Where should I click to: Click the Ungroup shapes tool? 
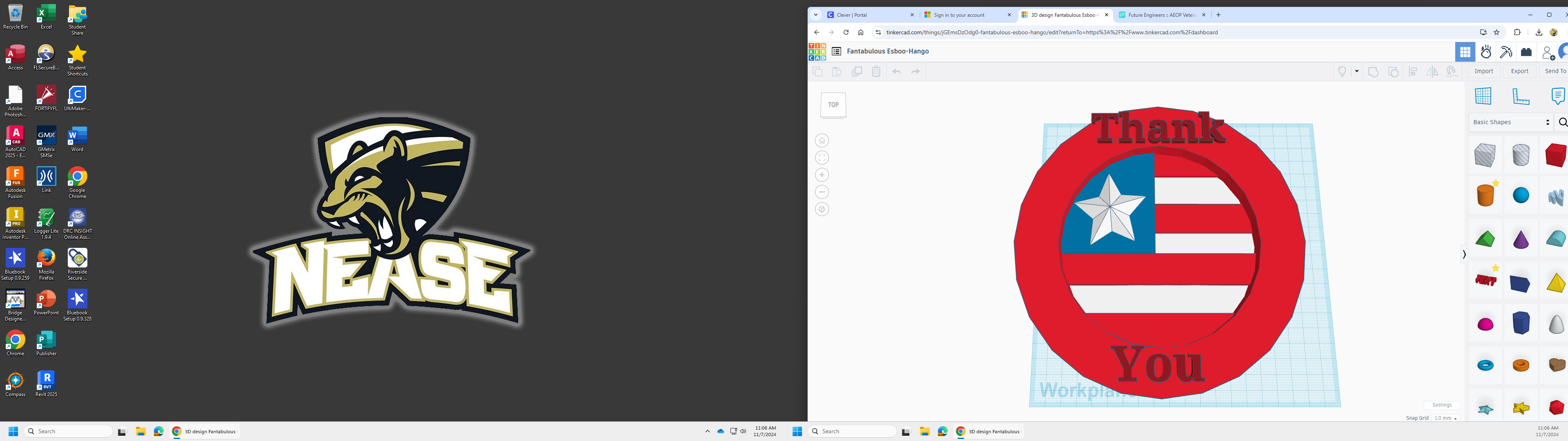(1393, 72)
